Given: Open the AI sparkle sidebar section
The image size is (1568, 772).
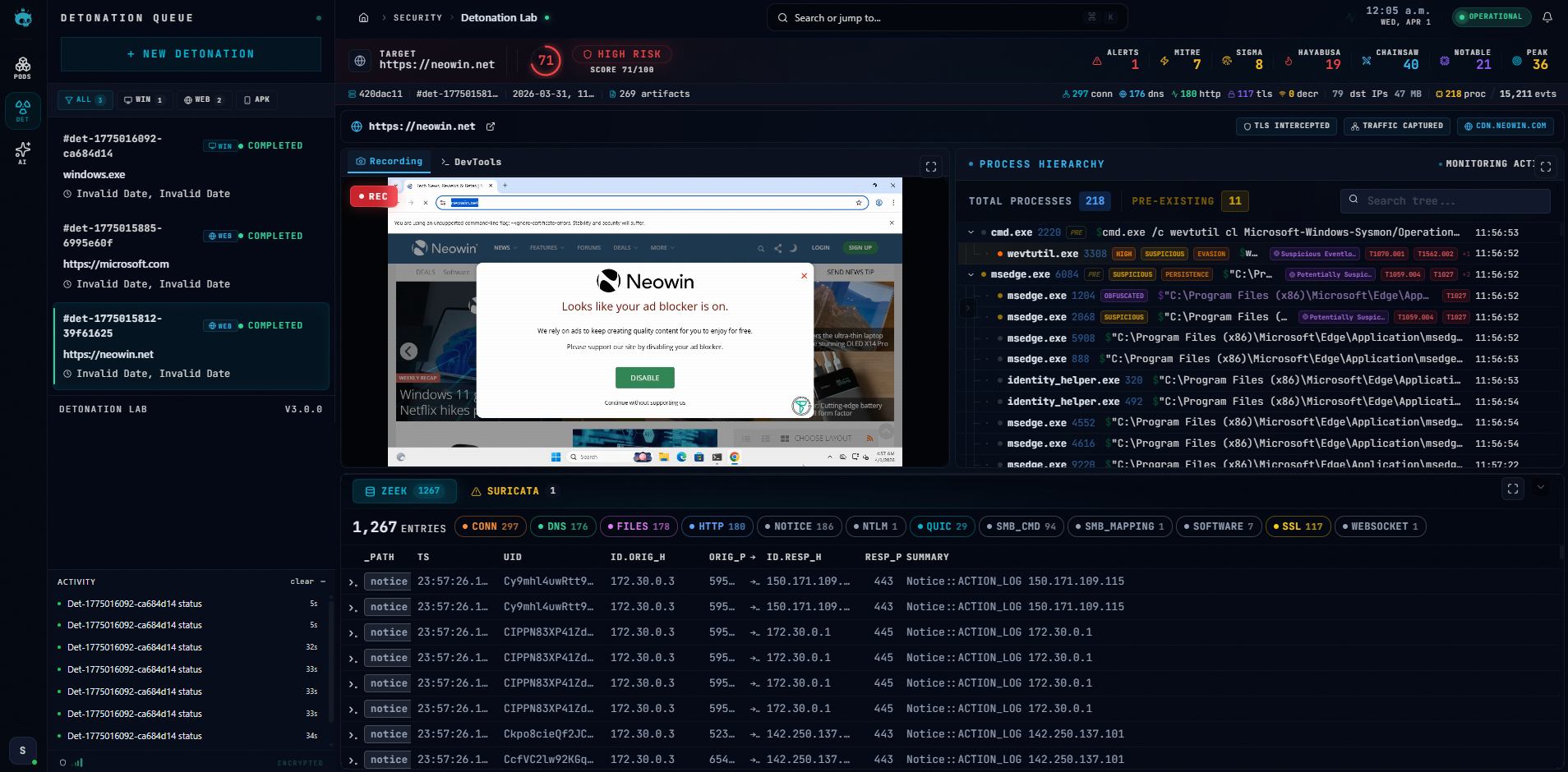Looking at the screenshot, I should [22, 153].
